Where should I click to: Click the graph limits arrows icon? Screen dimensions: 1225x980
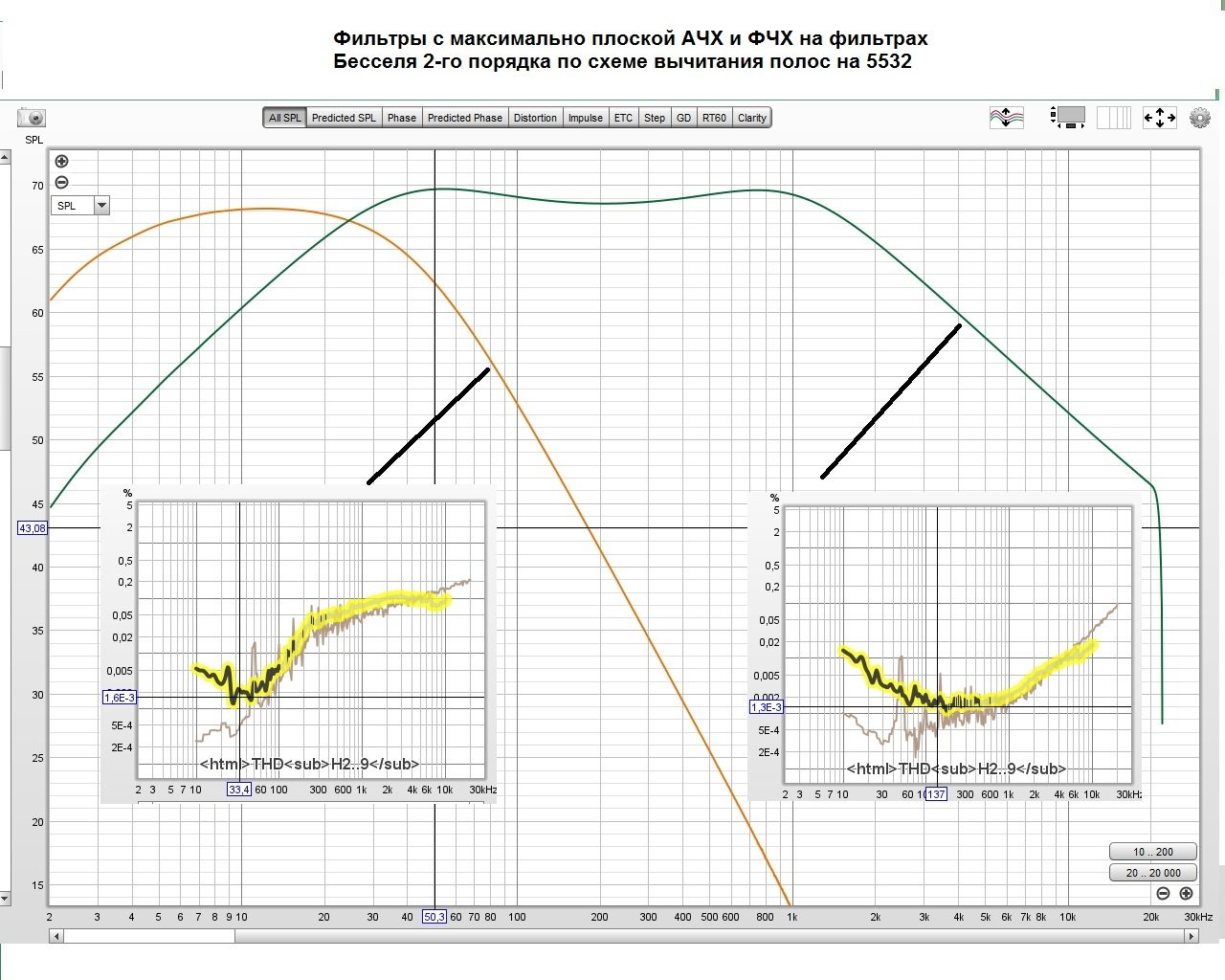click(1159, 118)
